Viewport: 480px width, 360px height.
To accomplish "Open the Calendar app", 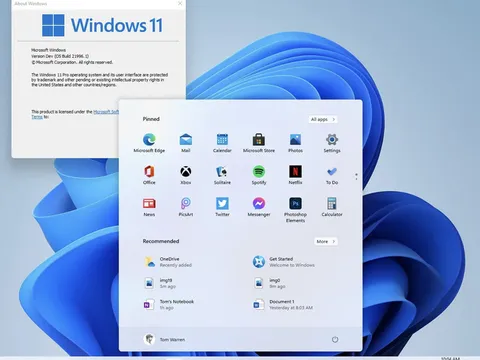I will click(x=222, y=143).
